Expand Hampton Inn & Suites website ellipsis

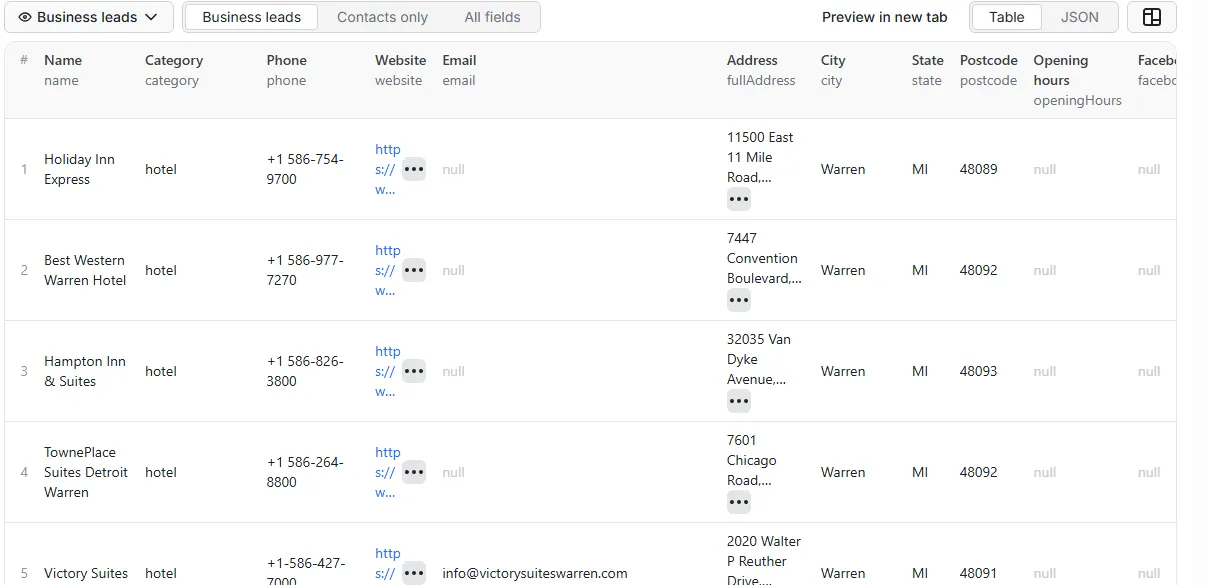[414, 371]
